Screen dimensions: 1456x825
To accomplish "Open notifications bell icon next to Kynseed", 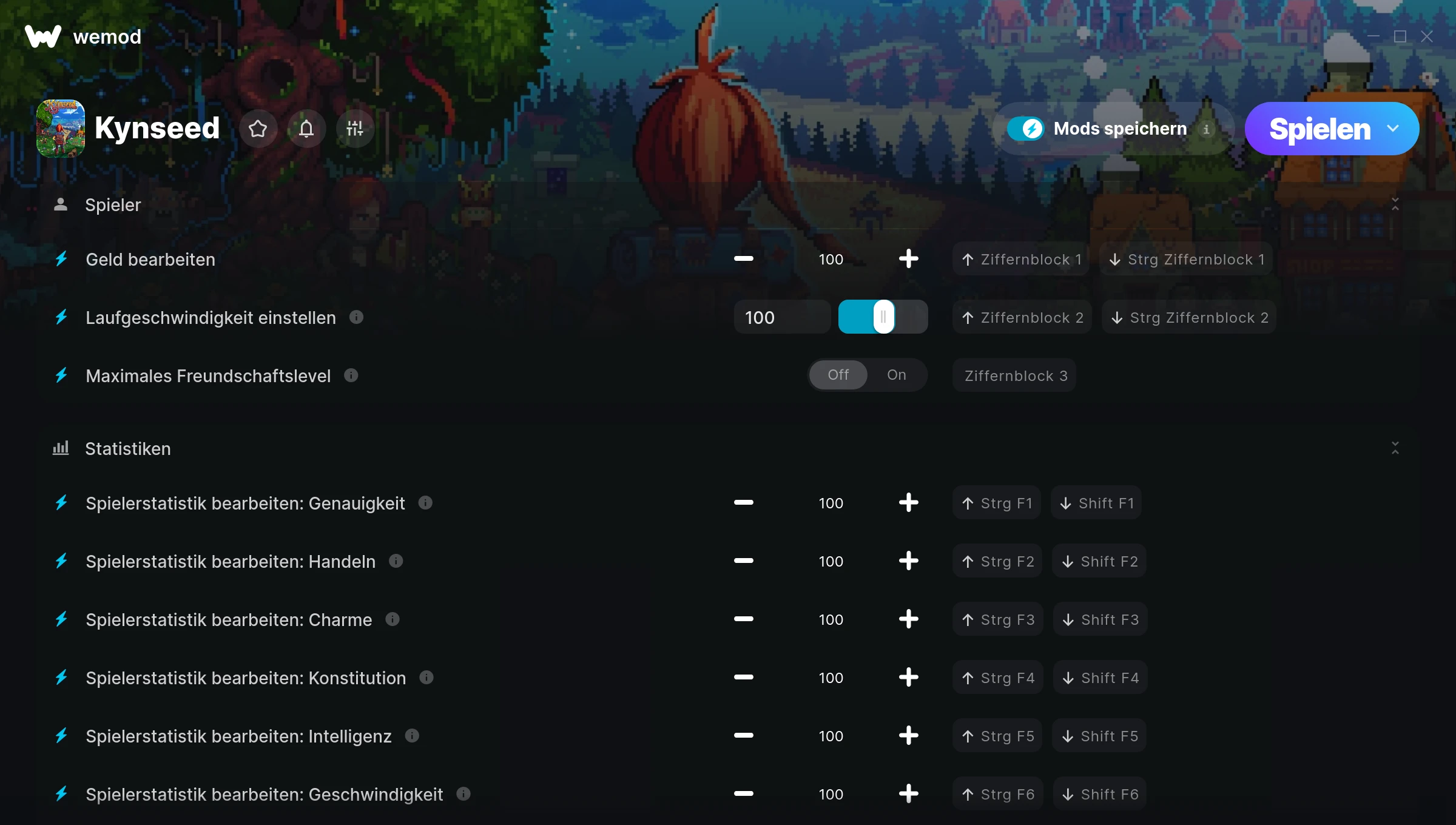I will tap(306, 129).
